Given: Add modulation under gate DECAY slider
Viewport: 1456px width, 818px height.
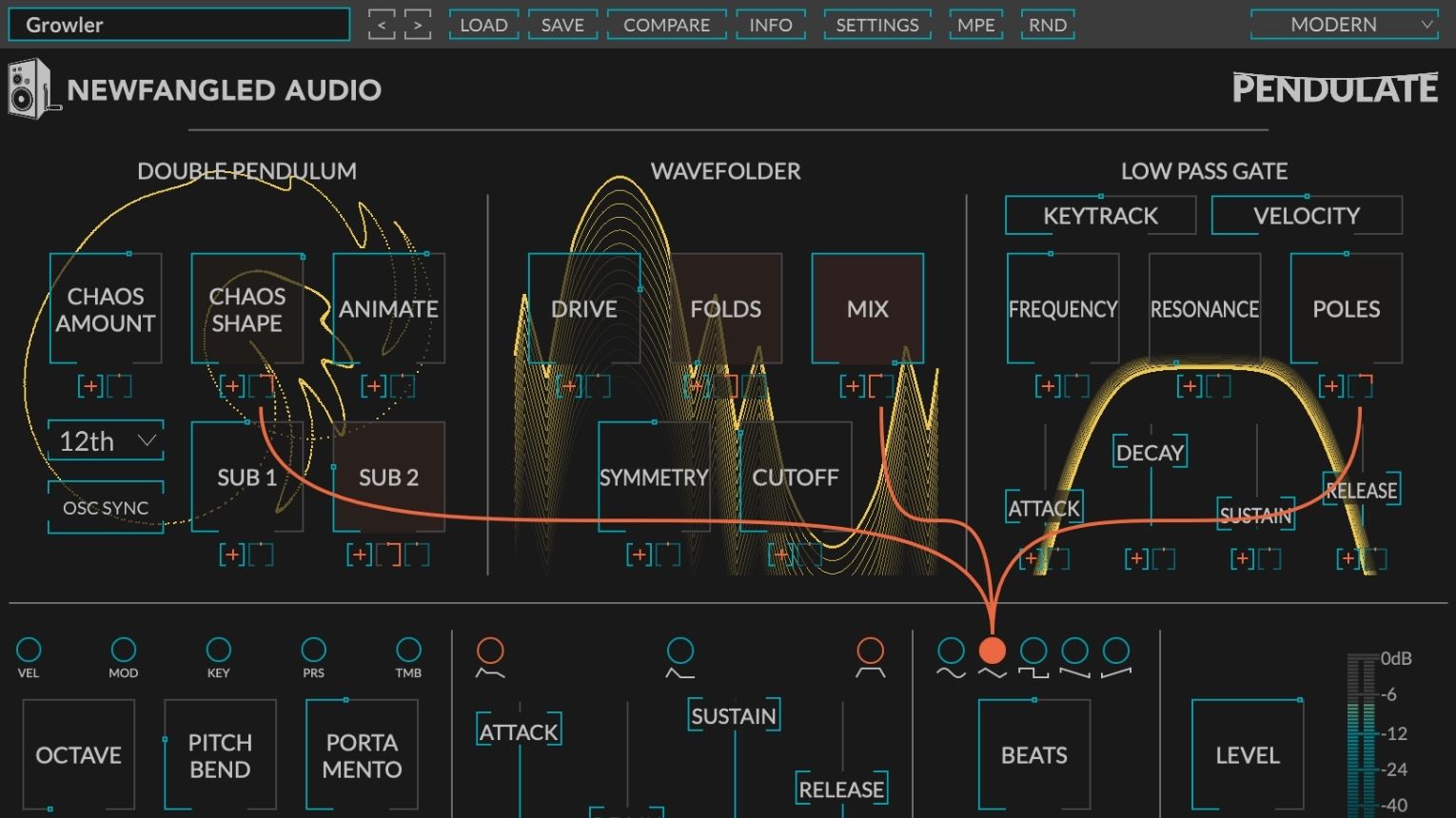Looking at the screenshot, I should tap(1136, 559).
